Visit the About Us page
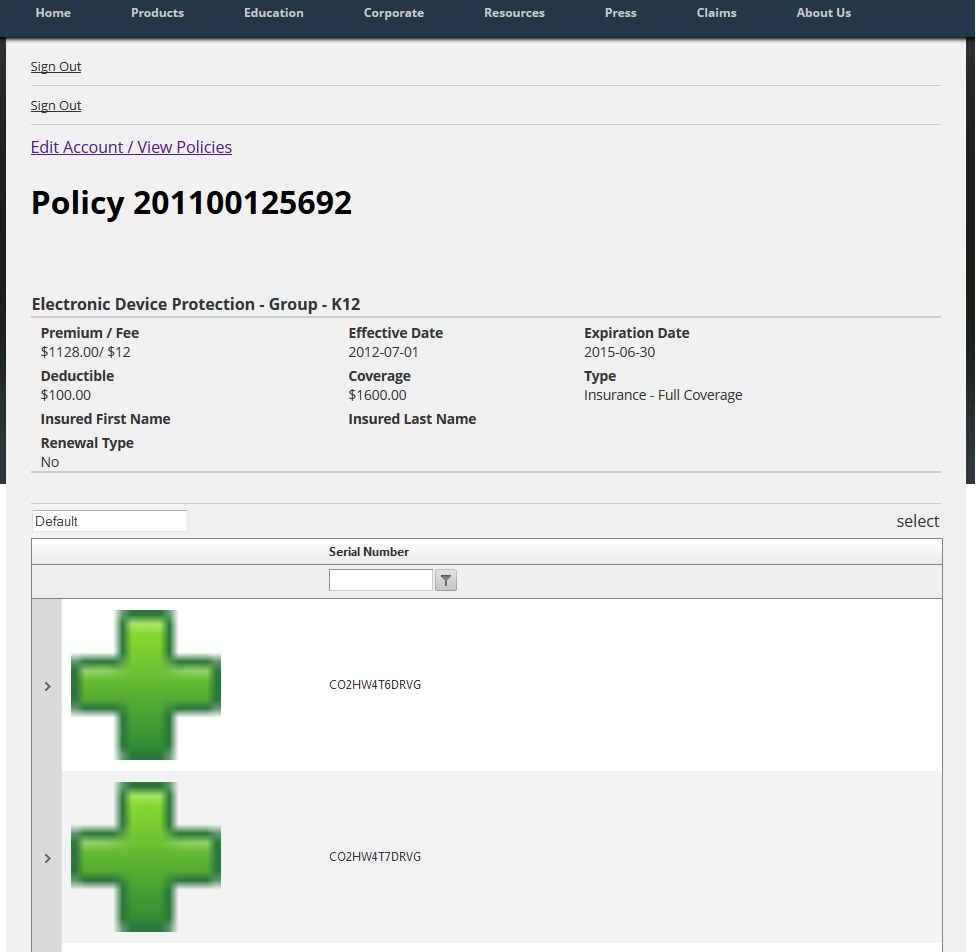 [x=824, y=13]
